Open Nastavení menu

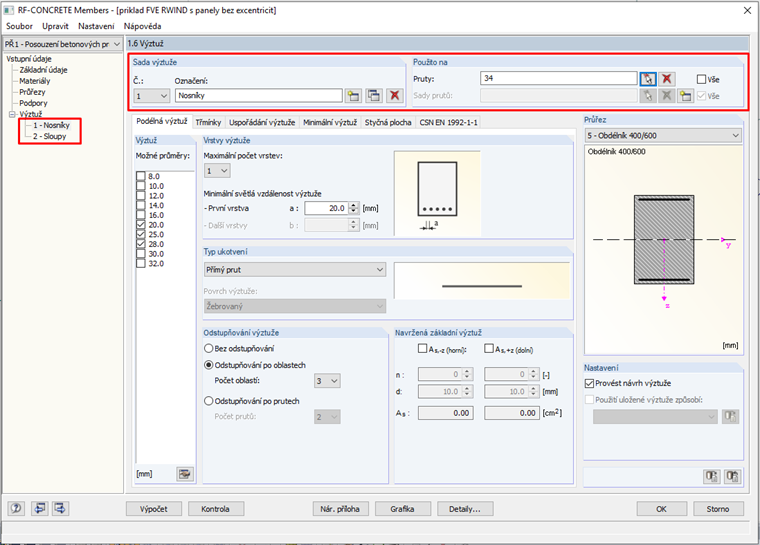[x=96, y=26]
